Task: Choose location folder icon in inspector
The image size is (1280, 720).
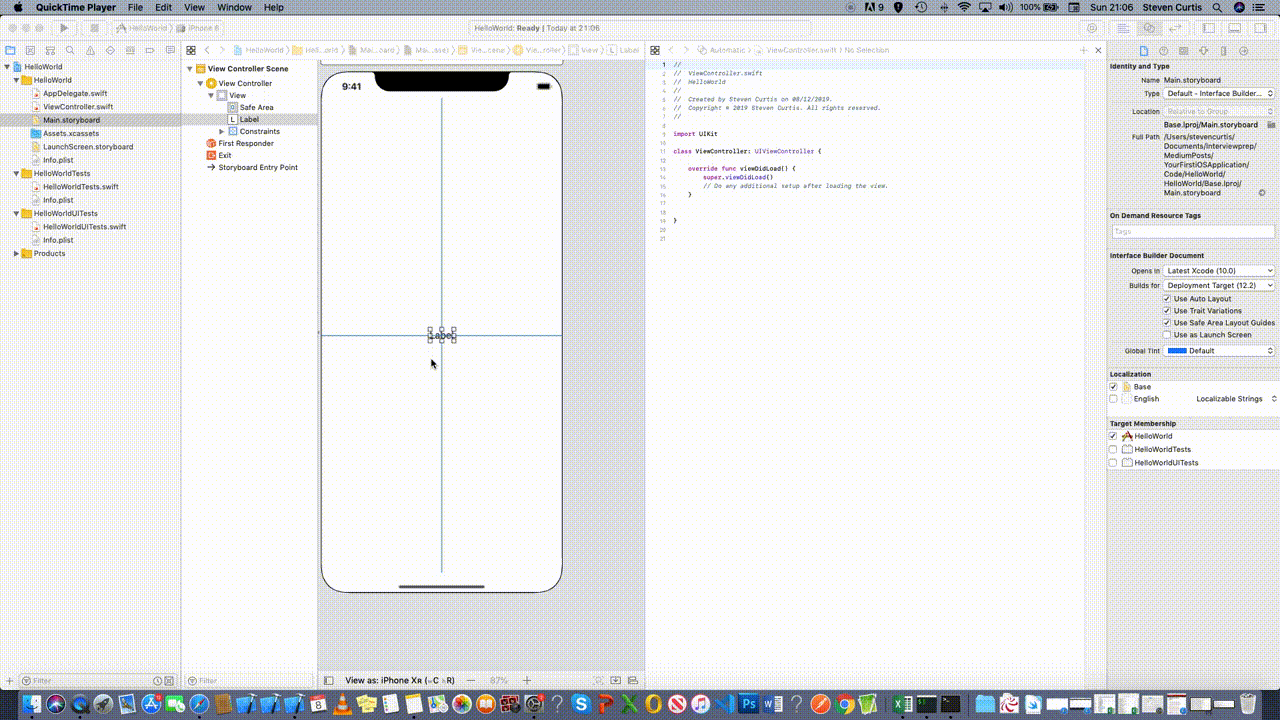Action: pyautogui.click(x=1272, y=125)
